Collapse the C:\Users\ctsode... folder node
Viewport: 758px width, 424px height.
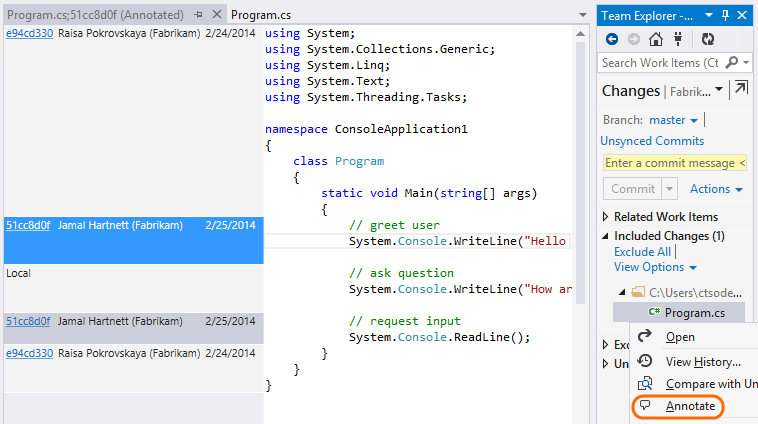click(x=623, y=292)
